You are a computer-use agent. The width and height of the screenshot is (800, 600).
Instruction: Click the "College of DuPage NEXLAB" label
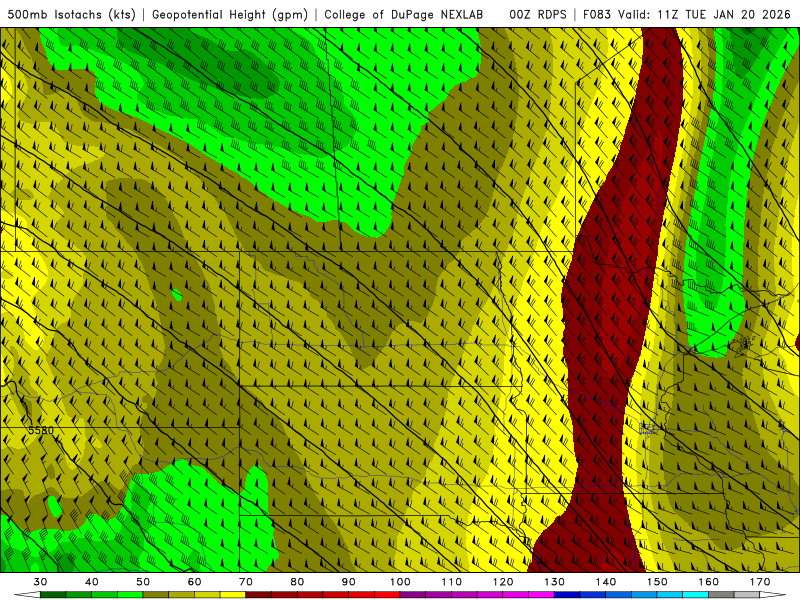click(404, 15)
